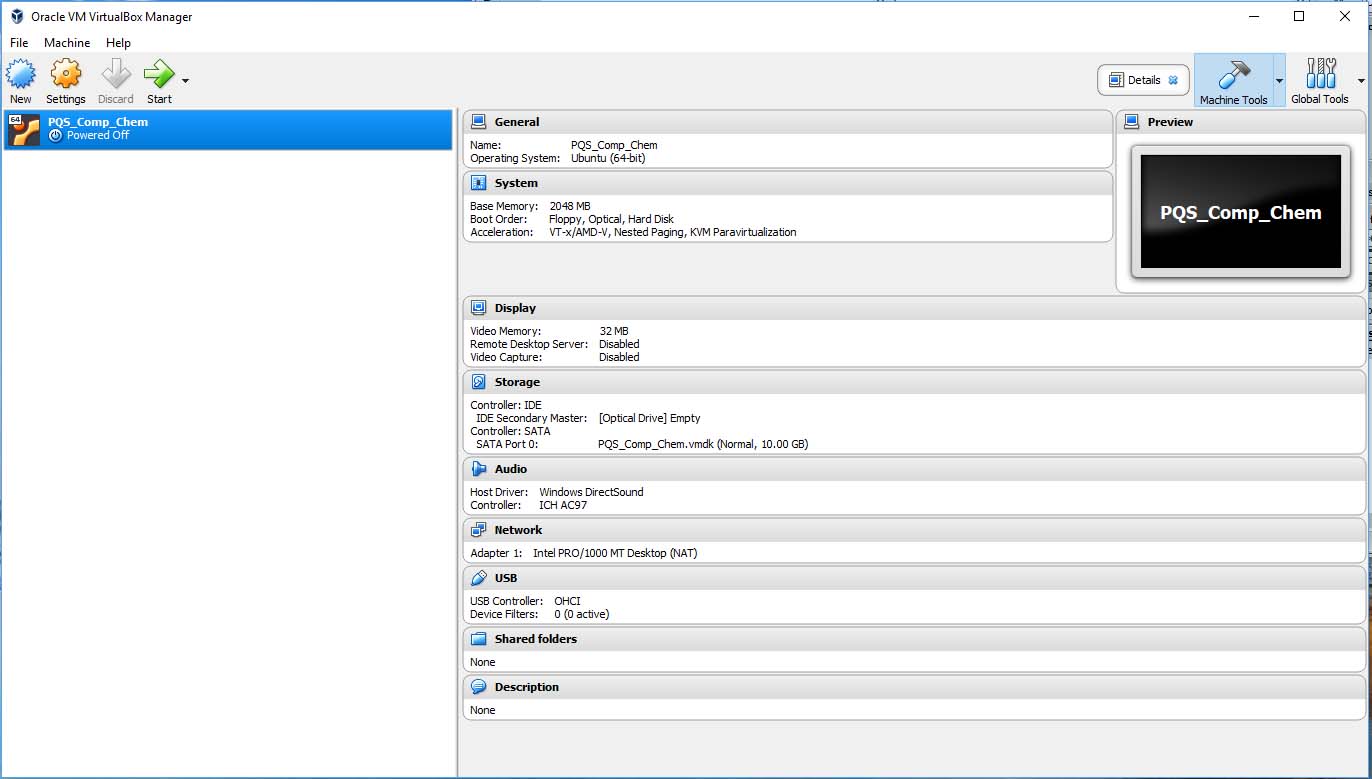Click the System section chip icon
The image size is (1372, 779).
[x=478, y=183]
